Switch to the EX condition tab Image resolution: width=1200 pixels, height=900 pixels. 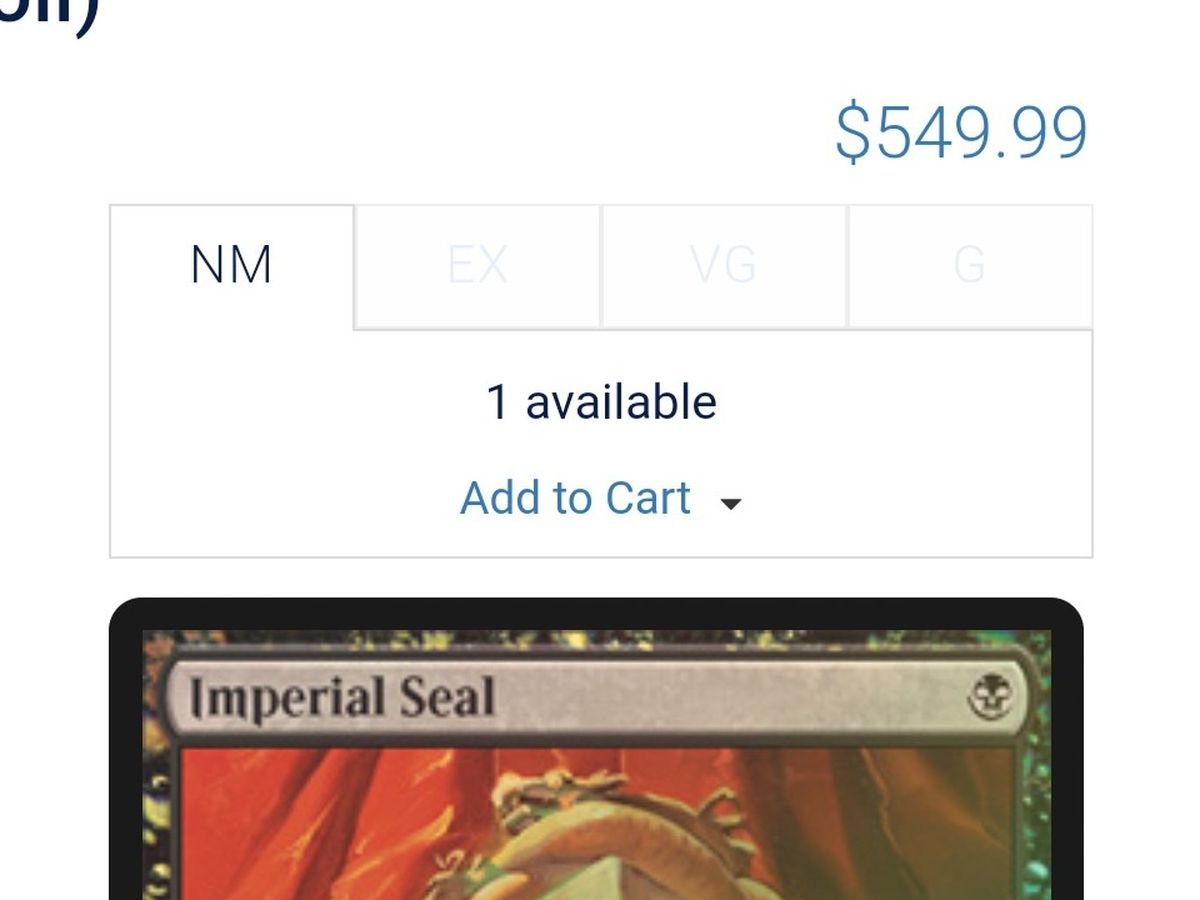tap(477, 267)
